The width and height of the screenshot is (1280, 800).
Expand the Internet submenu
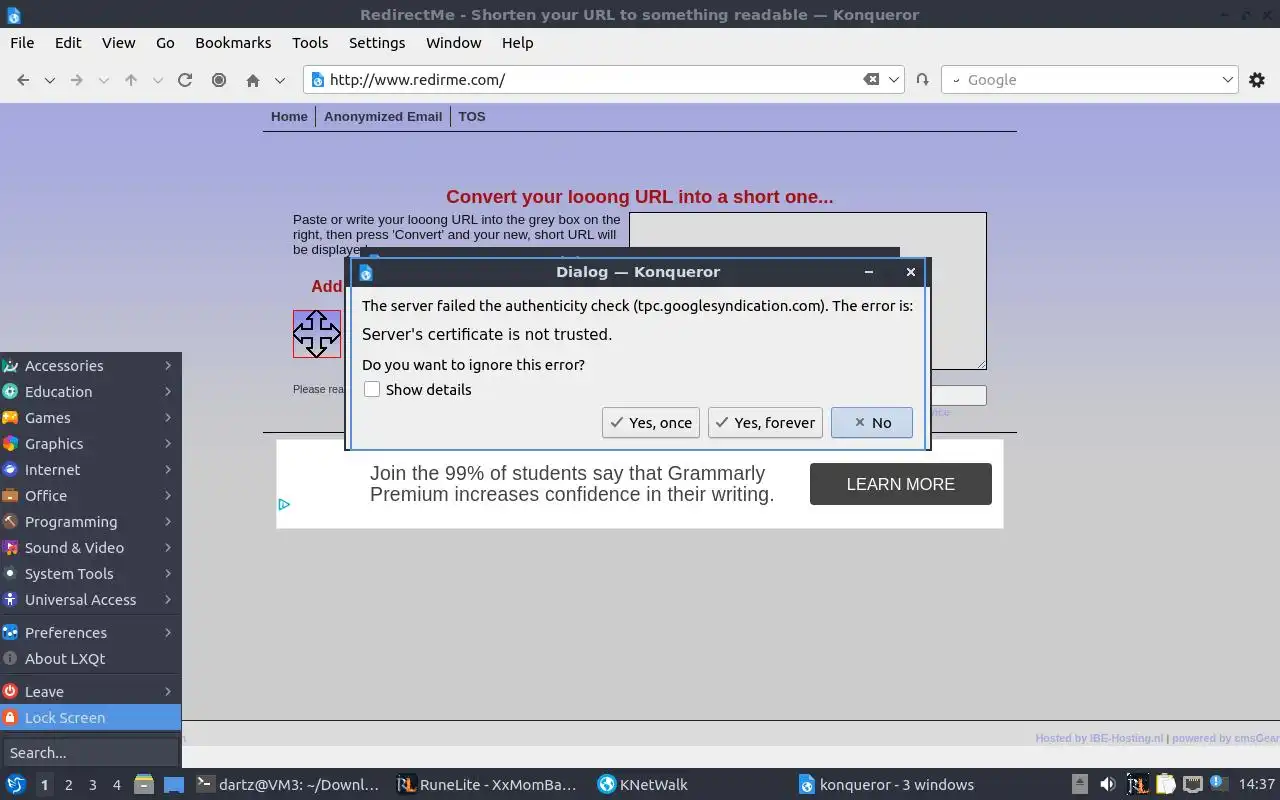pyautogui.click(x=90, y=470)
